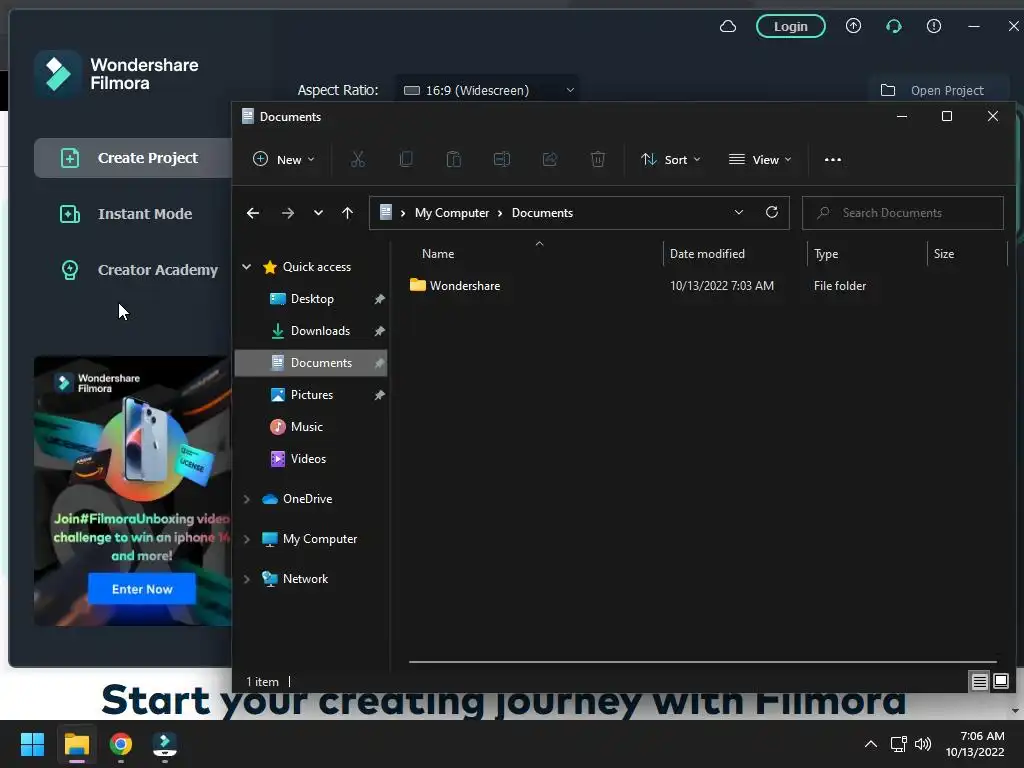Open Google Chrome from the taskbar
Viewport: 1024px width, 768px height.
(120, 744)
